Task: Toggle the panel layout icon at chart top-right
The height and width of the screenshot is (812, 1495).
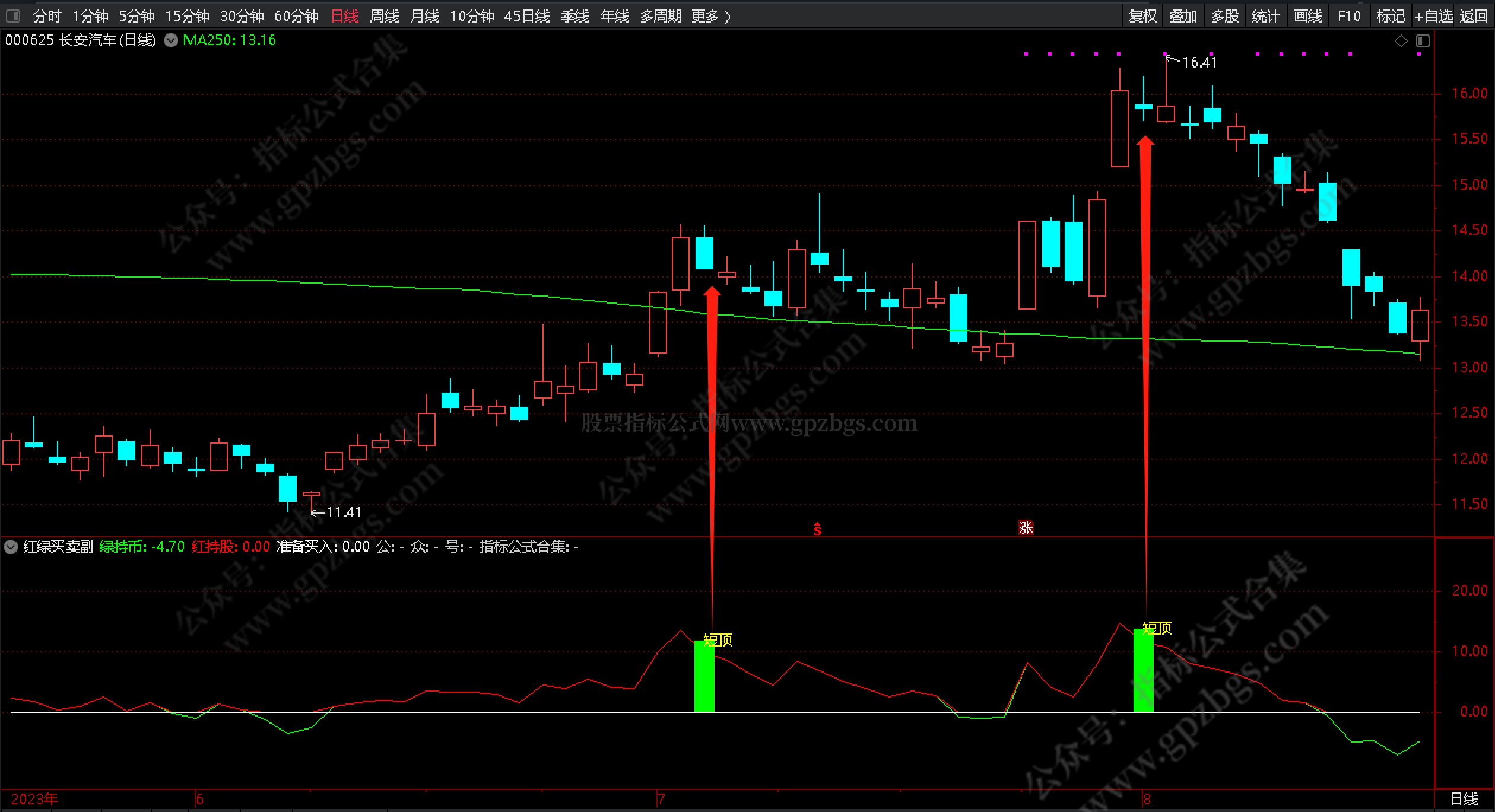Action: click(x=1423, y=41)
